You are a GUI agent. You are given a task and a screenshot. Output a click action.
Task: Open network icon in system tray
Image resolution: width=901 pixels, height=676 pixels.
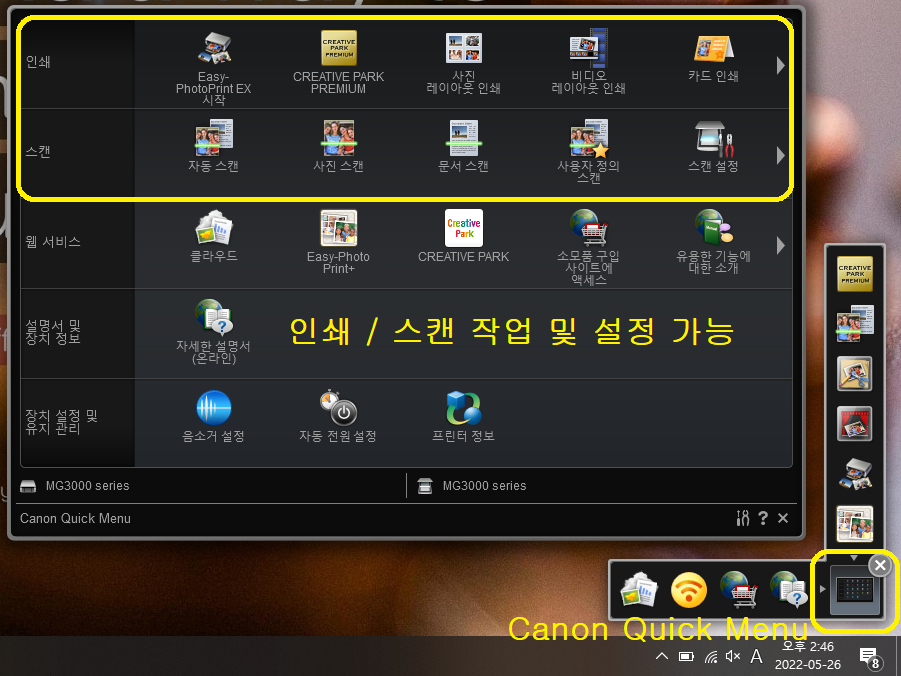click(x=711, y=656)
